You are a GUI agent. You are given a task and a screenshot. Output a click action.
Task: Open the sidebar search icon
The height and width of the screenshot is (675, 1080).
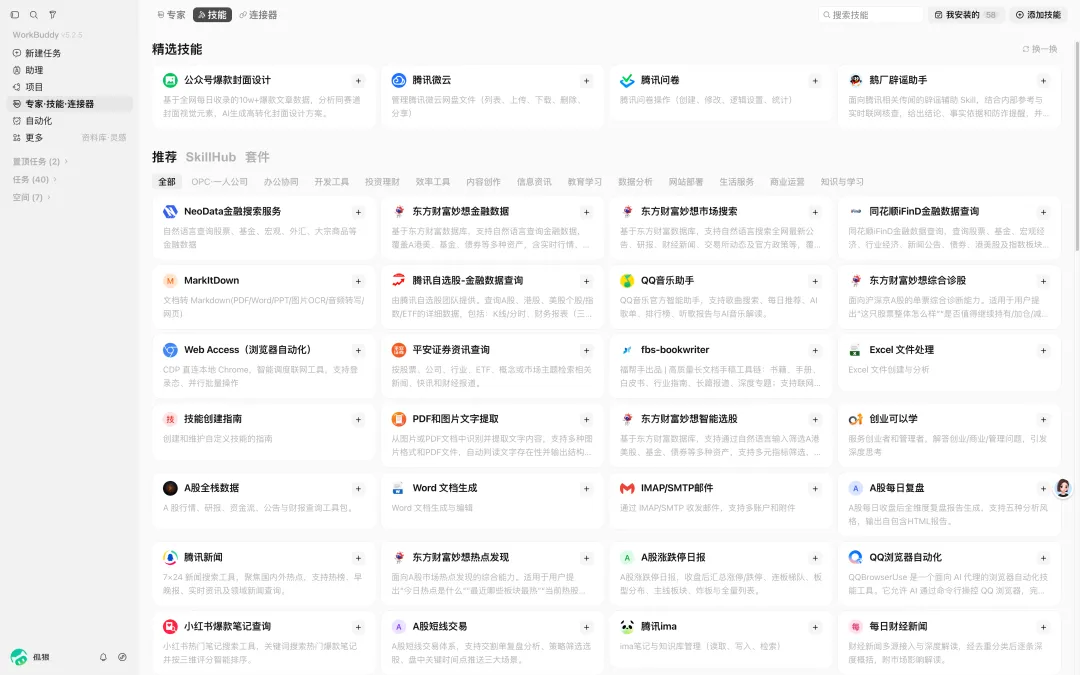click(x=34, y=14)
